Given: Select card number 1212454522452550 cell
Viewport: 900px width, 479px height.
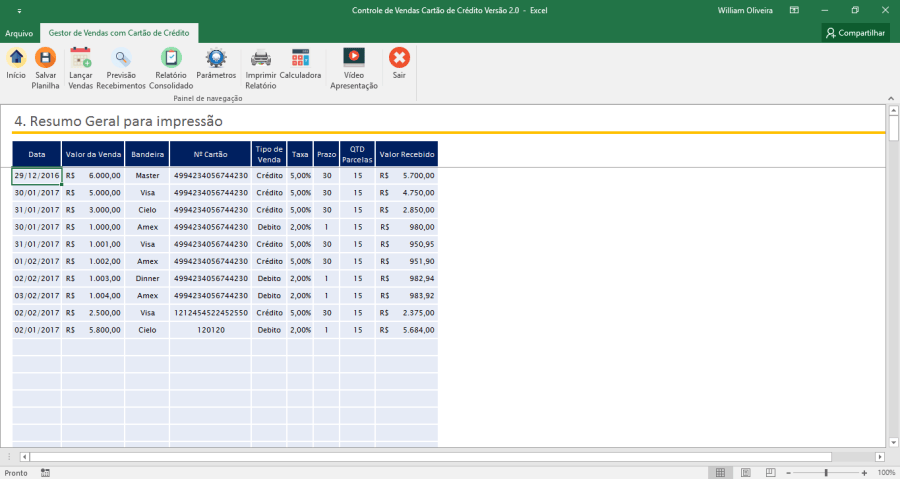Looking at the screenshot, I should pos(211,313).
